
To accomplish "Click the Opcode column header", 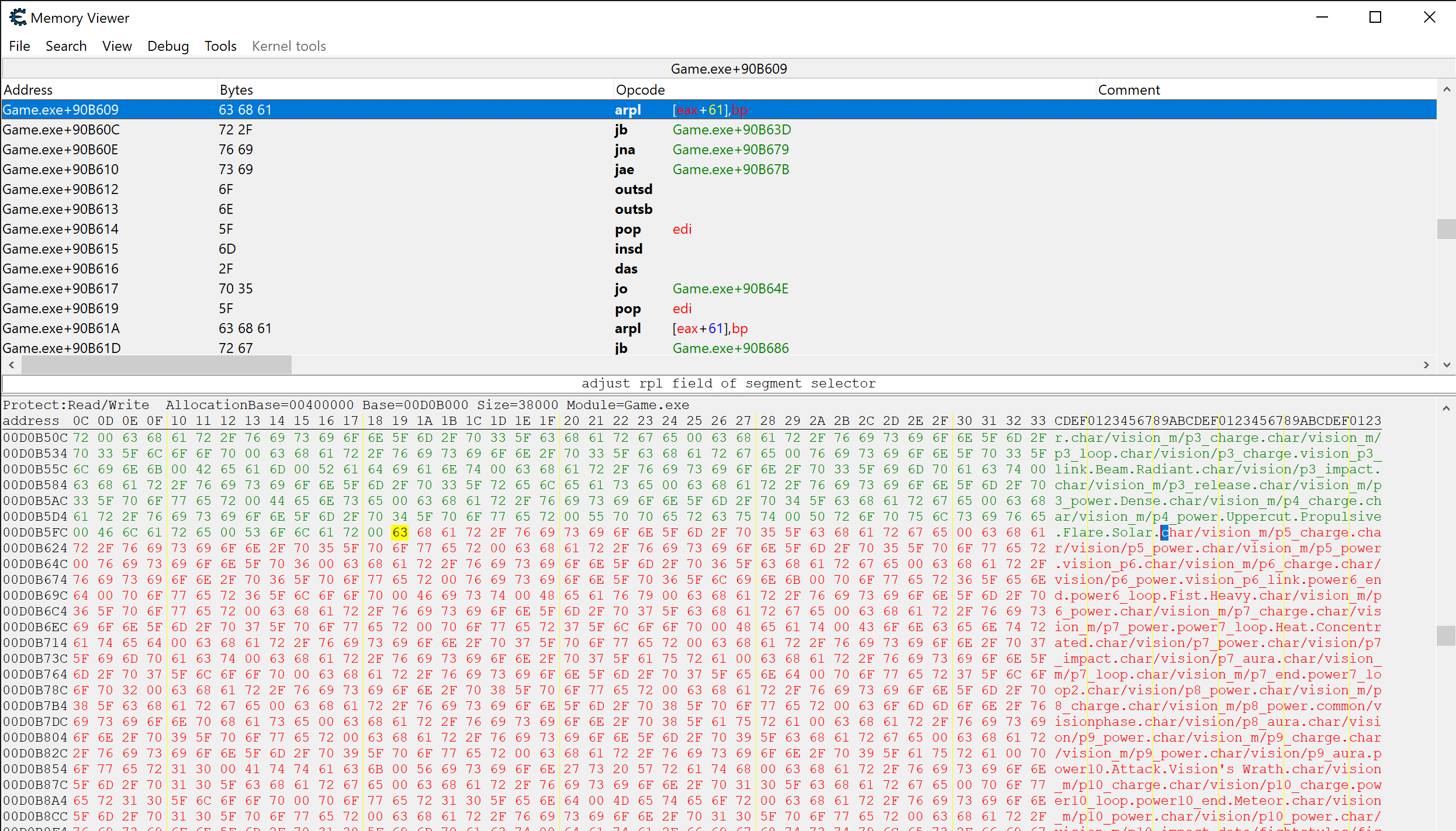I will click(x=641, y=90).
